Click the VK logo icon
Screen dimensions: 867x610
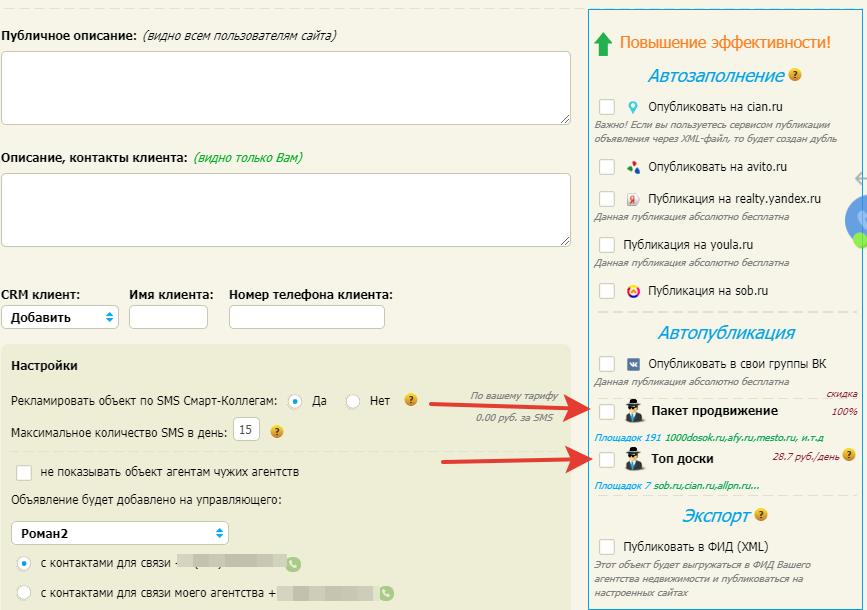[632, 364]
